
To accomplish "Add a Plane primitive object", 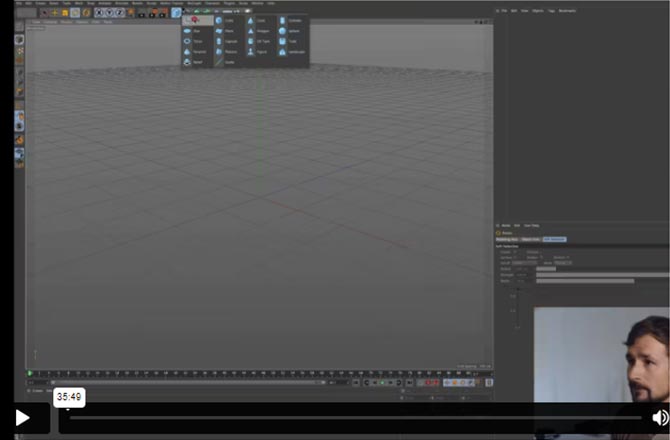I will coord(224,31).
